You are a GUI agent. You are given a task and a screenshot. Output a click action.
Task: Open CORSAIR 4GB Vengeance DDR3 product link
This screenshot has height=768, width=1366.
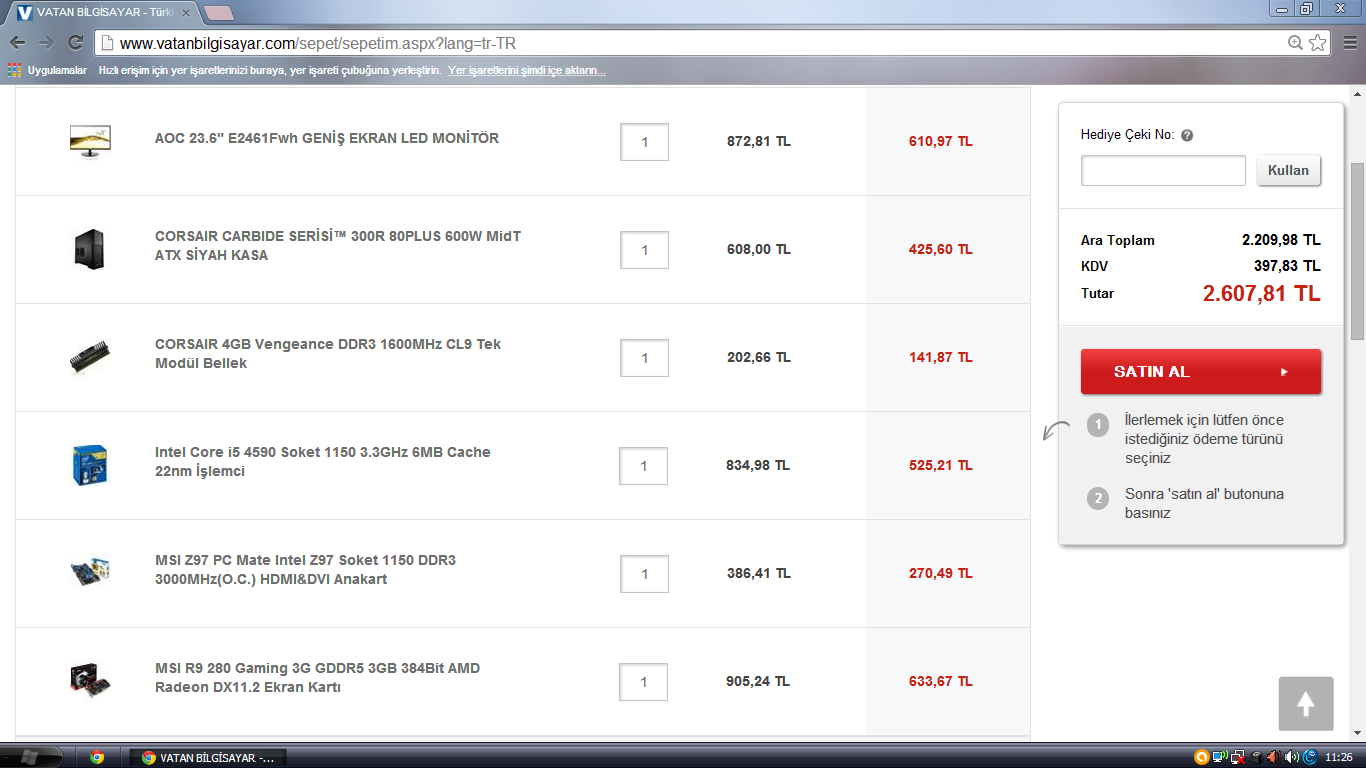[x=328, y=354]
